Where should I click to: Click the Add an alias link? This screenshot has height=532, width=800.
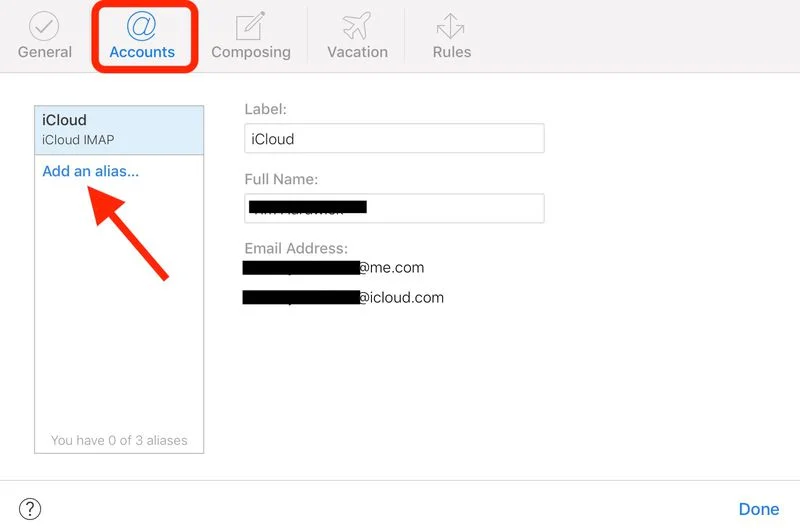click(90, 171)
